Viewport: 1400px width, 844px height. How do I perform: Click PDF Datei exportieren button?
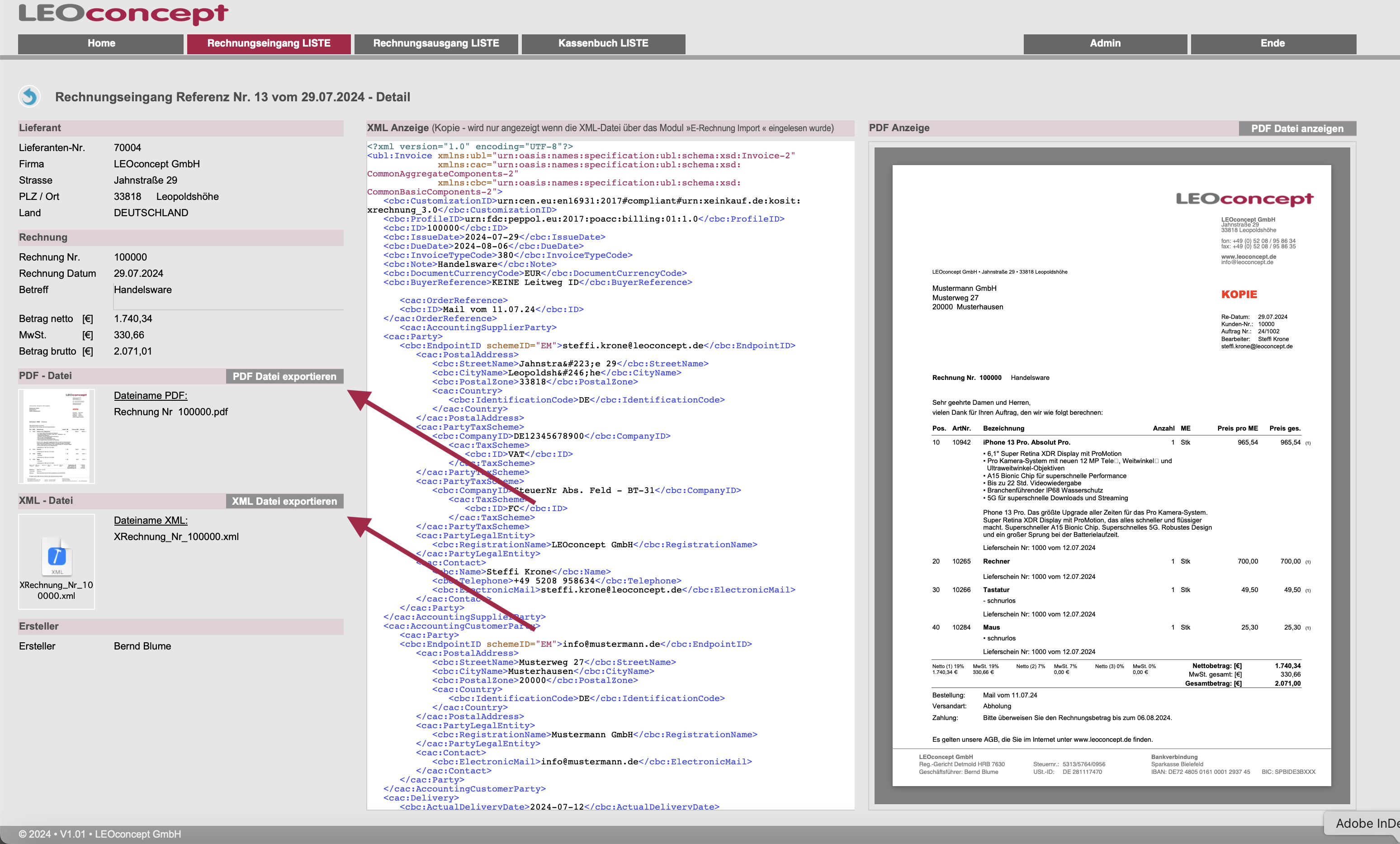[x=284, y=376]
